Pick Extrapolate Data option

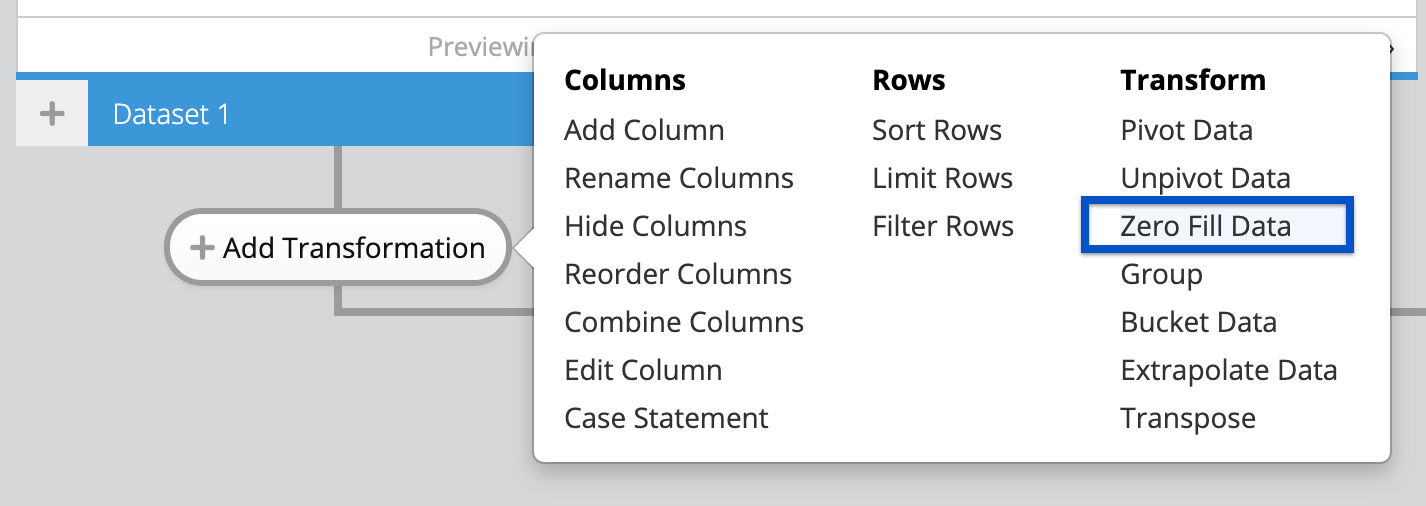click(x=1229, y=370)
